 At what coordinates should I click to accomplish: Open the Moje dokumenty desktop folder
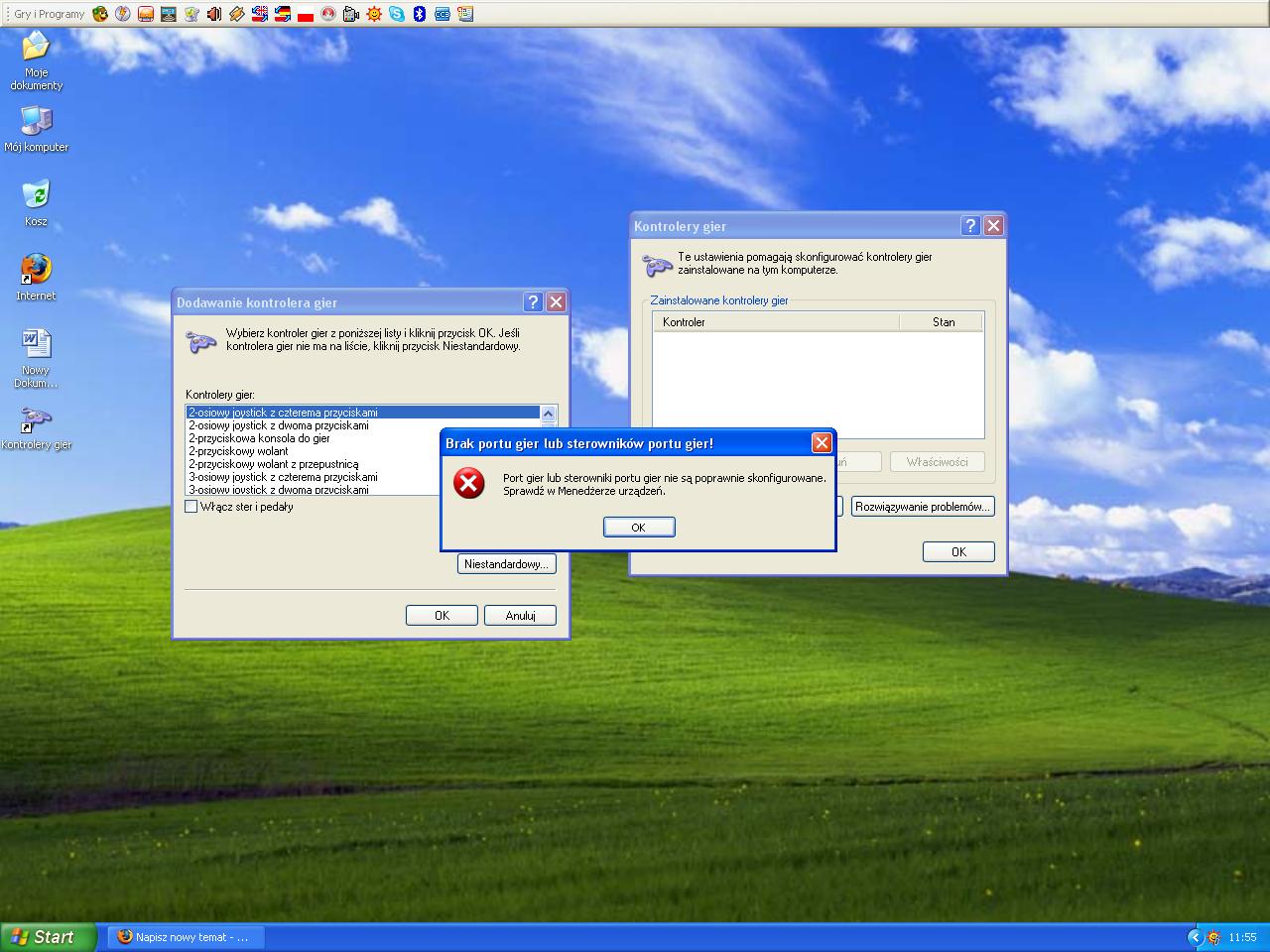[x=36, y=59]
